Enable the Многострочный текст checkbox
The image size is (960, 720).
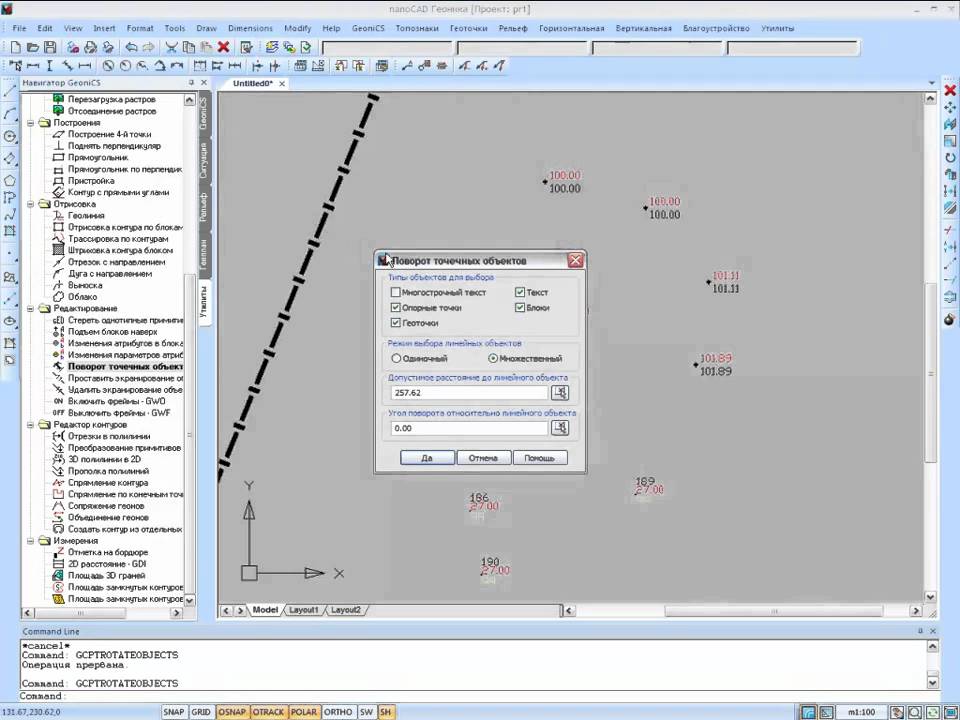(x=396, y=293)
